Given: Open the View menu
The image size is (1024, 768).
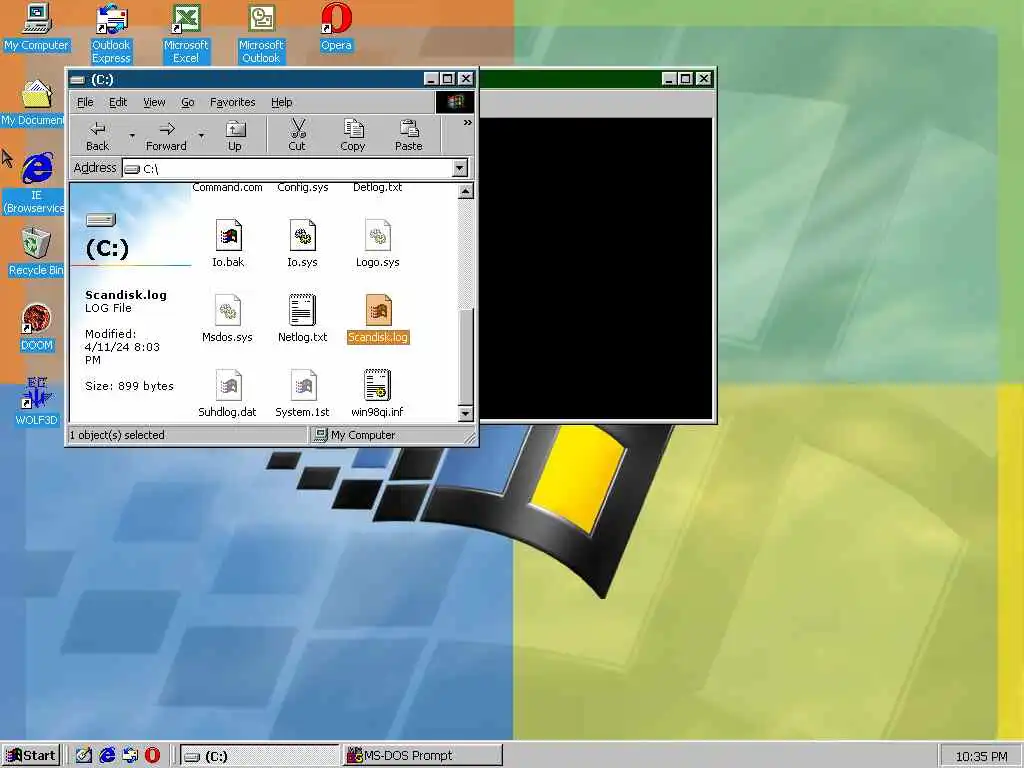Looking at the screenshot, I should [x=154, y=102].
